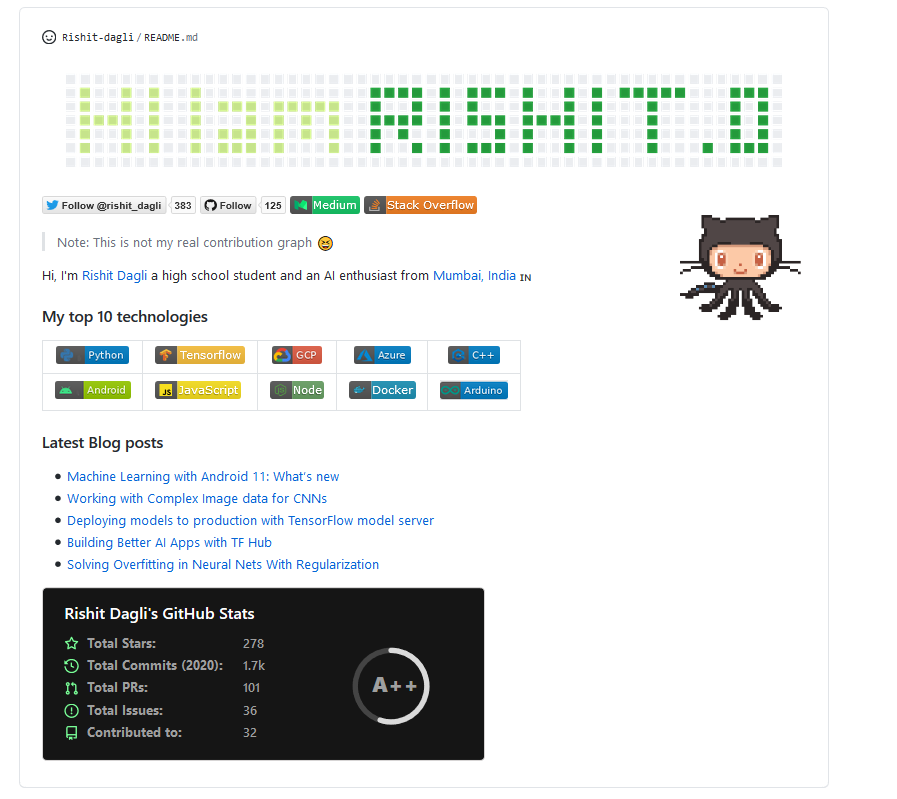Image resolution: width=897 pixels, height=799 pixels.
Task: Click the Python technology badge
Action: pos(92,355)
